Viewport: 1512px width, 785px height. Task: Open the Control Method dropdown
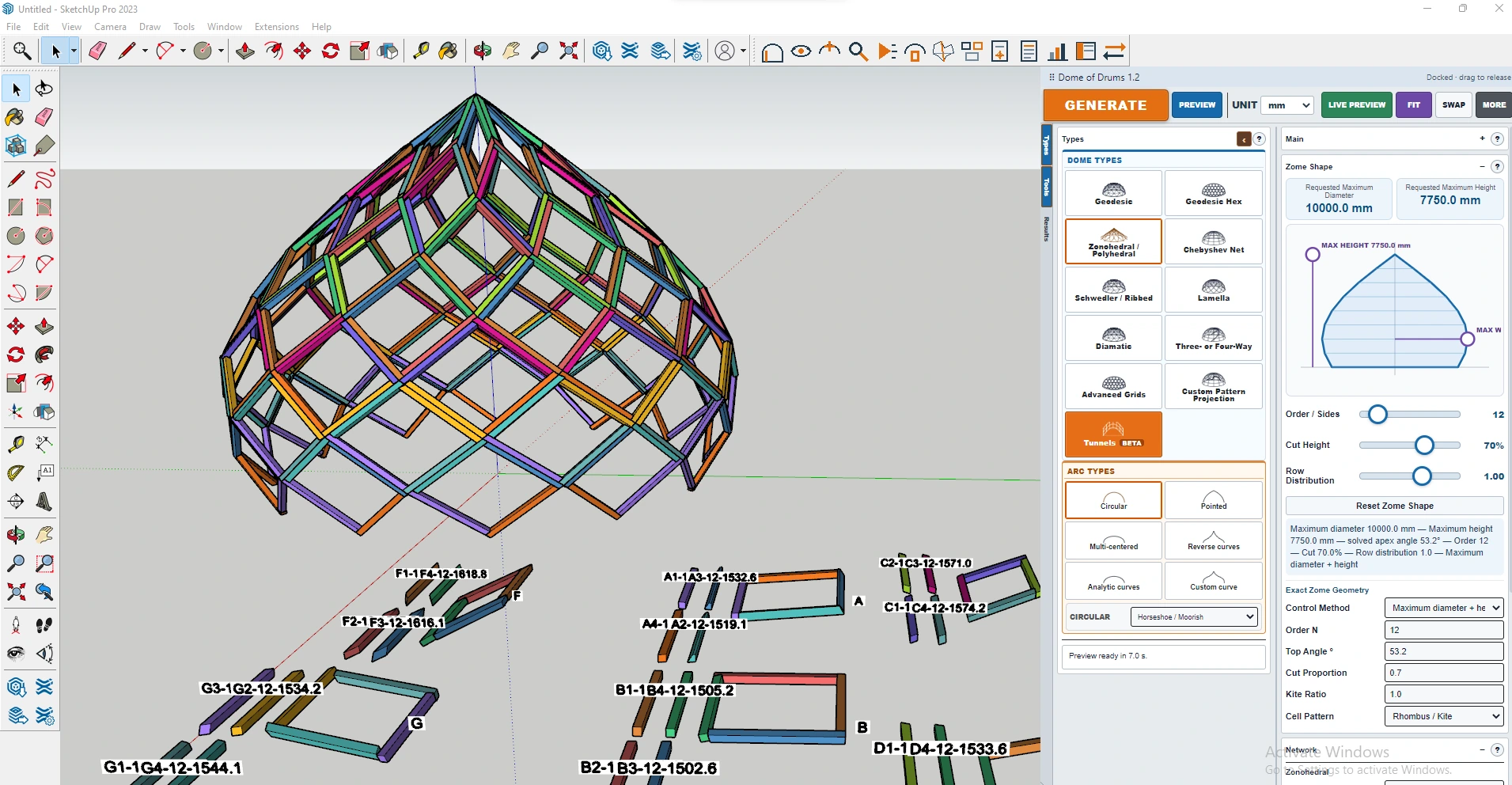(x=1444, y=608)
